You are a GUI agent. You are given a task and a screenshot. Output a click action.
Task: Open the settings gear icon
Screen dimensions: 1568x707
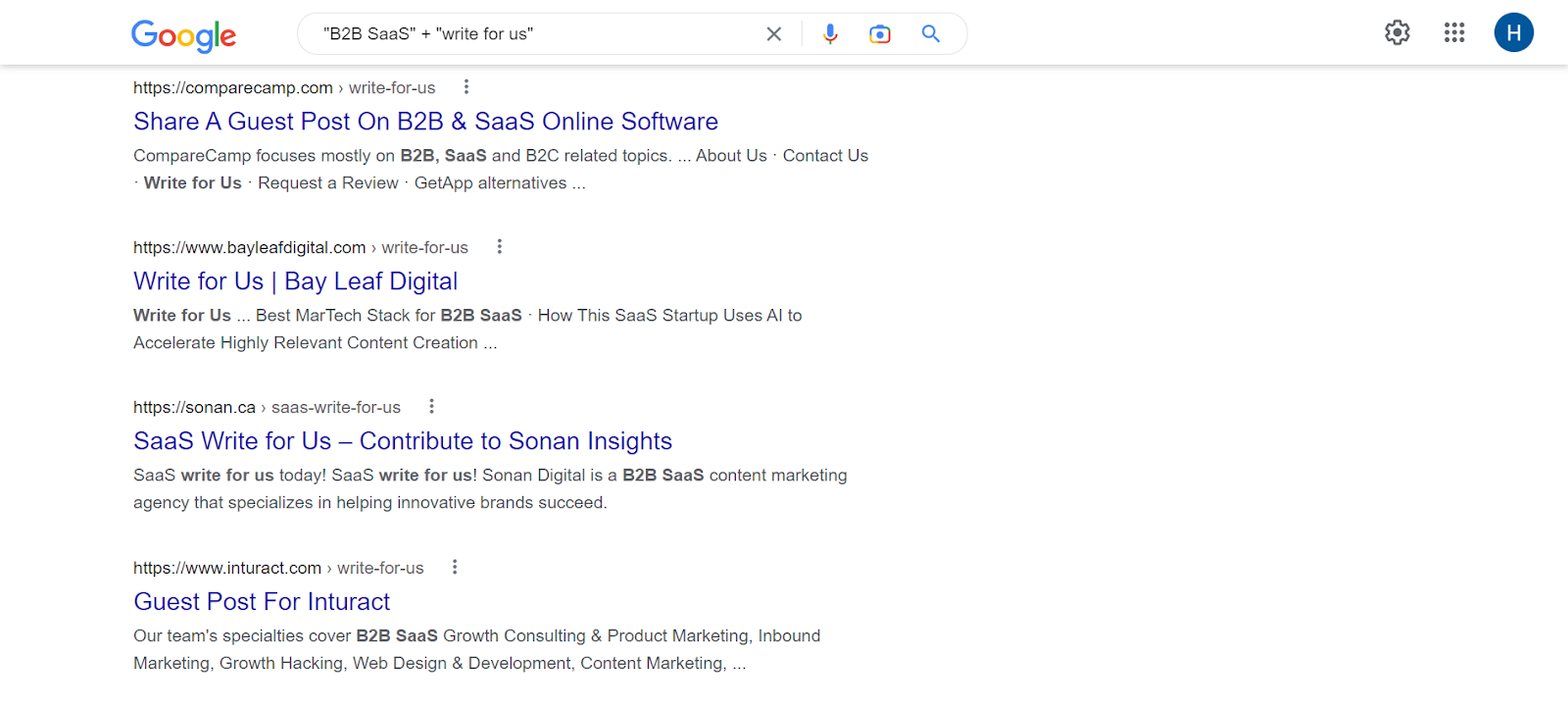tap(1397, 32)
